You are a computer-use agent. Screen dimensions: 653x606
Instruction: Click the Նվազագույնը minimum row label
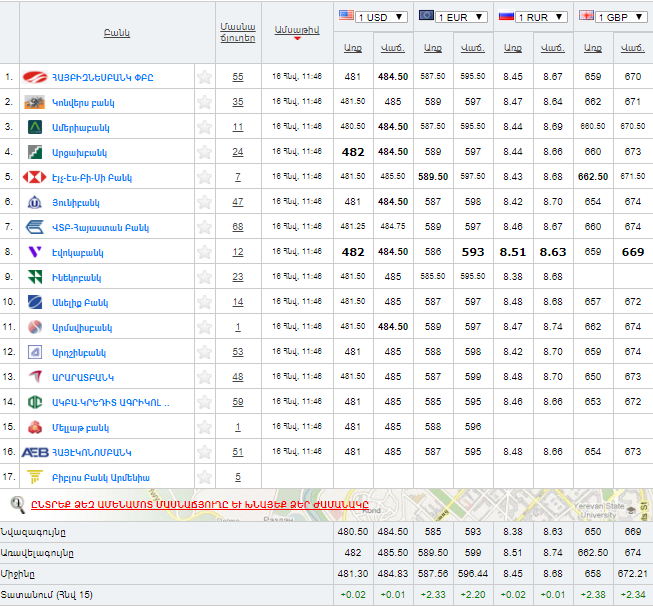pyautogui.click(x=33, y=532)
